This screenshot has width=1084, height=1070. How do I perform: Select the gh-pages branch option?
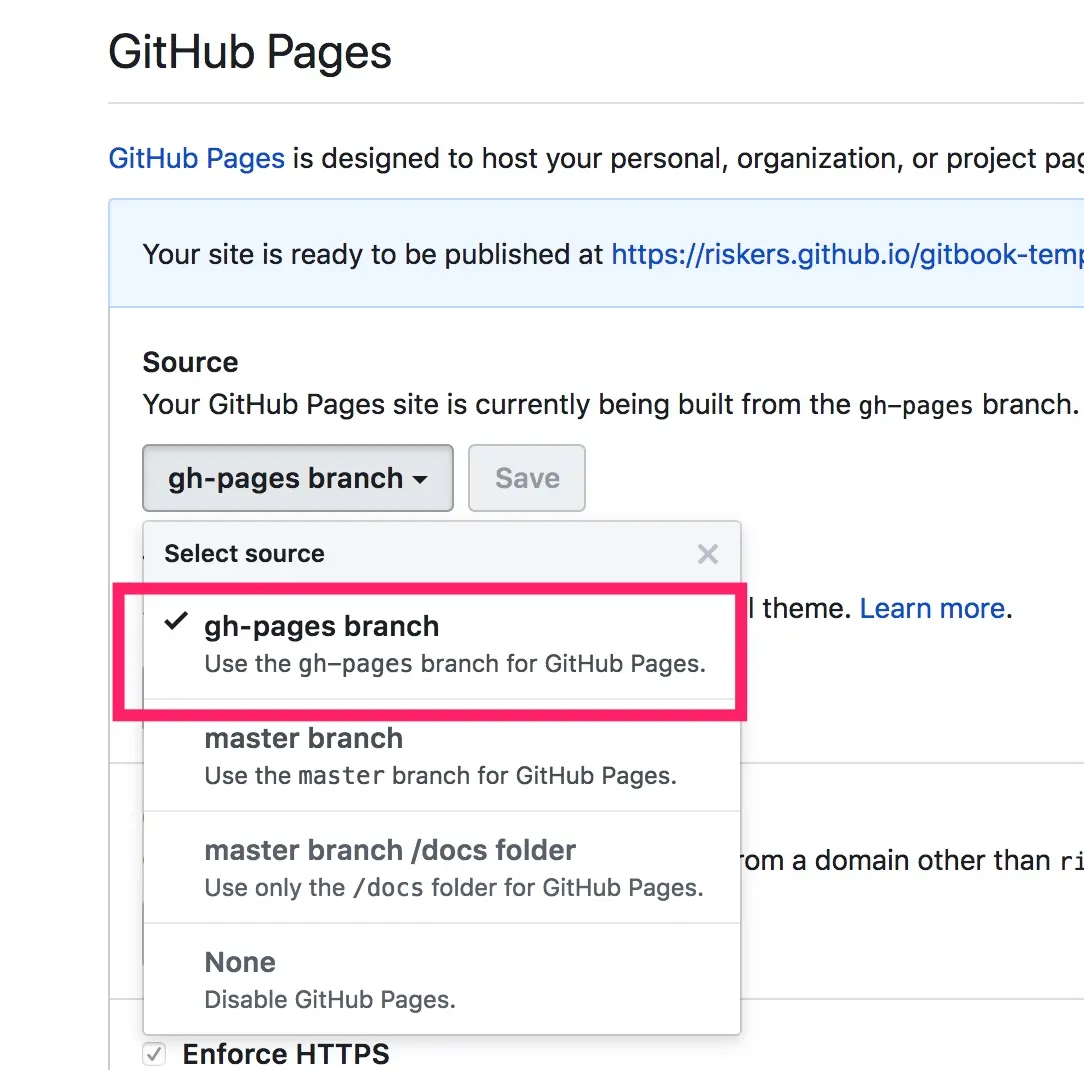[442, 644]
